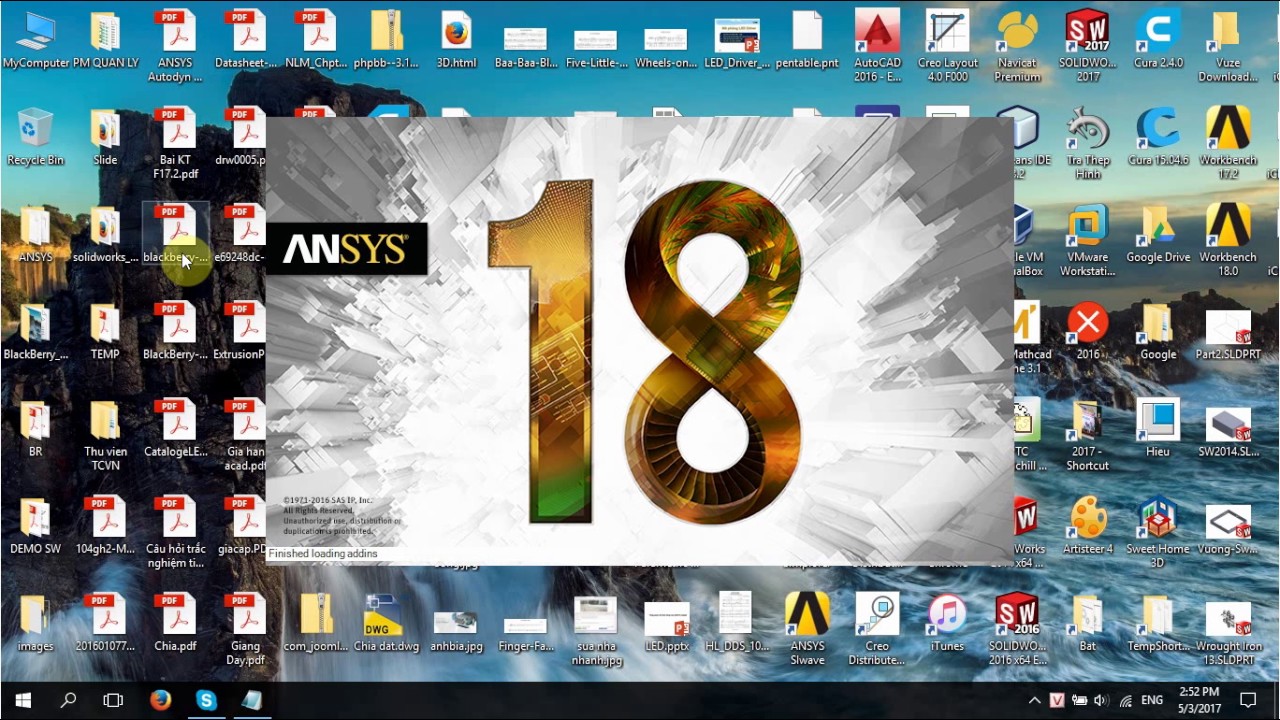Open the Giang Day.pdf file
Image resolution: width=1280 pixels, height=720 pixels.
(245, 628)
